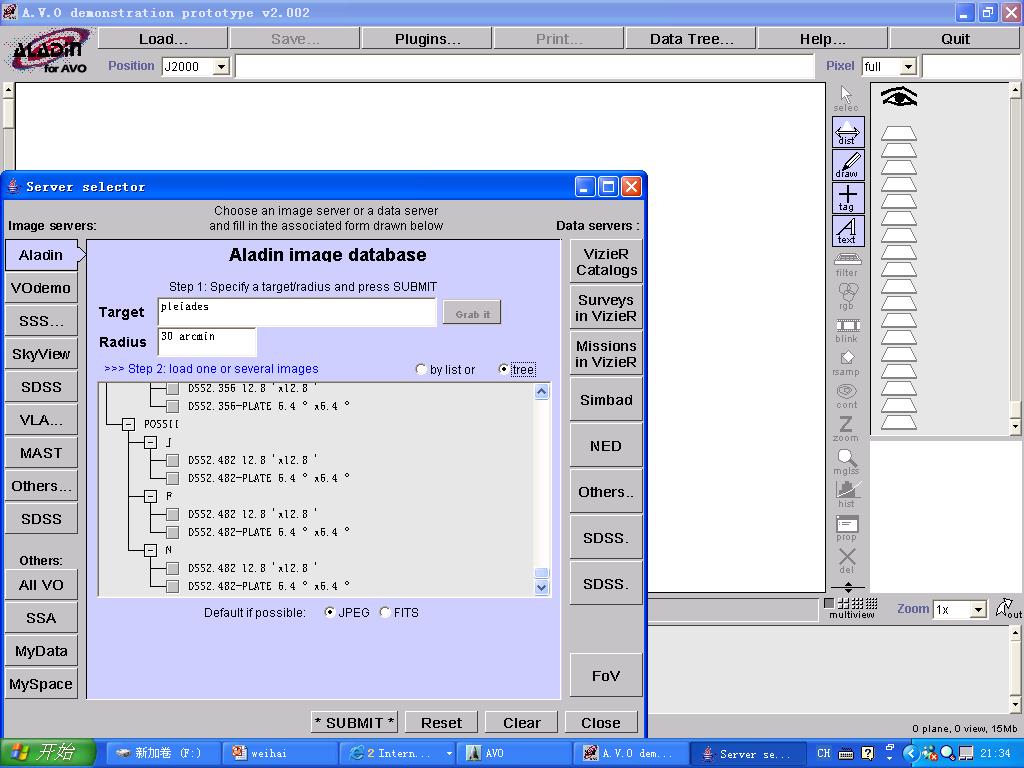
Task: Click the rgb composition tool
Action: pyautogui.click(x=847, y=296)
